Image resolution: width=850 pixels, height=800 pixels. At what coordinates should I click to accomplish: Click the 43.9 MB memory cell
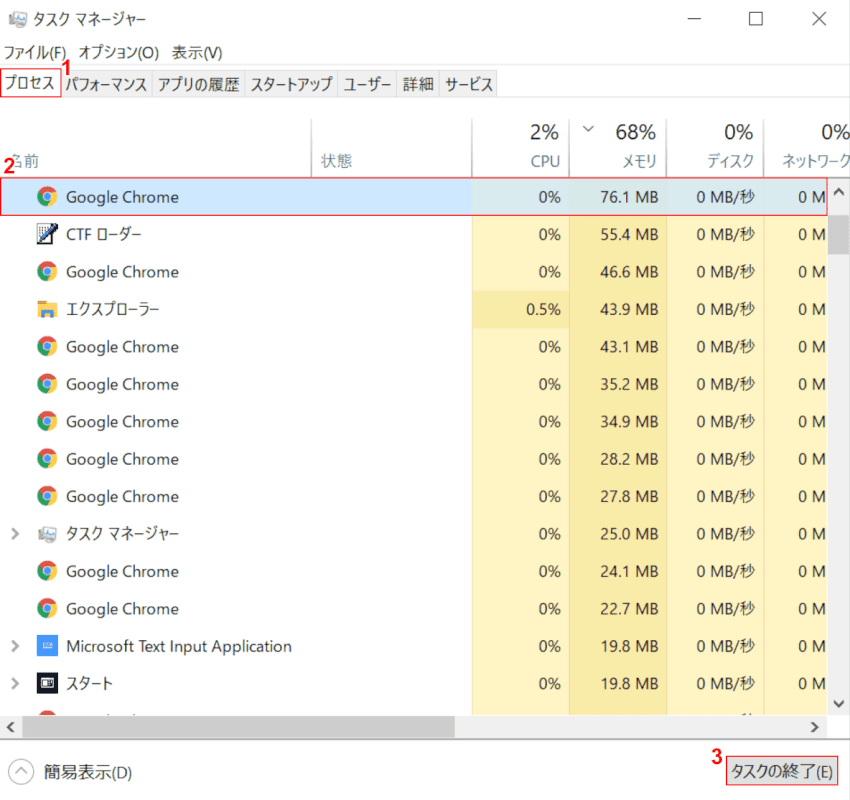[x=618, y=309]
